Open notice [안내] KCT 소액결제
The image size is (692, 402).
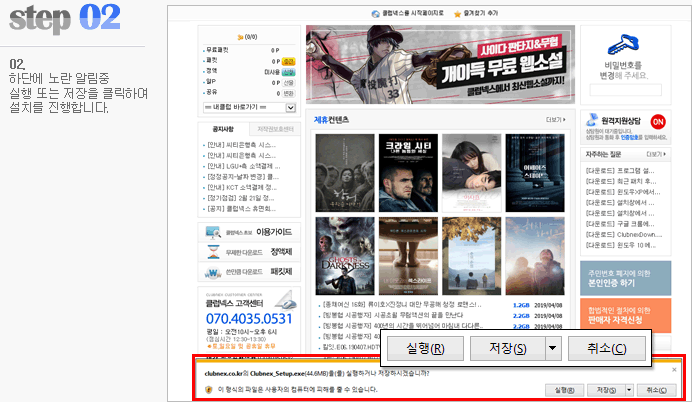click(x=242, y=188)
